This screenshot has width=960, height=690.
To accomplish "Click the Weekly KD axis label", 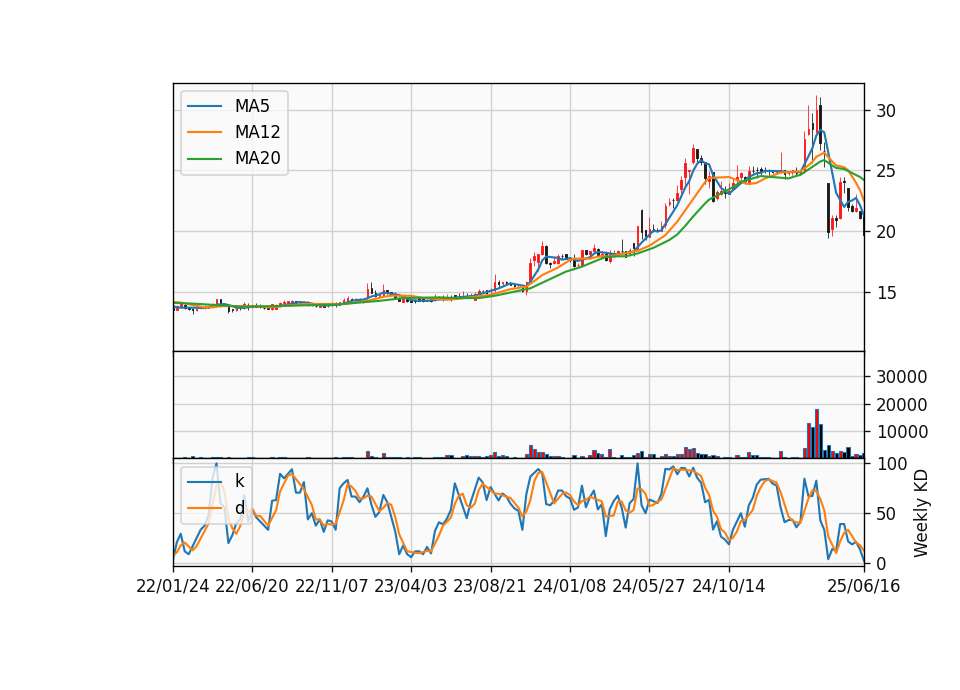I will (920, 513).
